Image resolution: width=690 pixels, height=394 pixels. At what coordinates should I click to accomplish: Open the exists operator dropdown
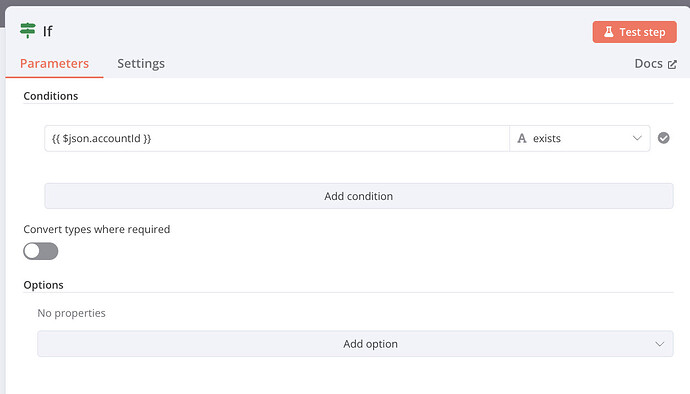coord(580,138)
